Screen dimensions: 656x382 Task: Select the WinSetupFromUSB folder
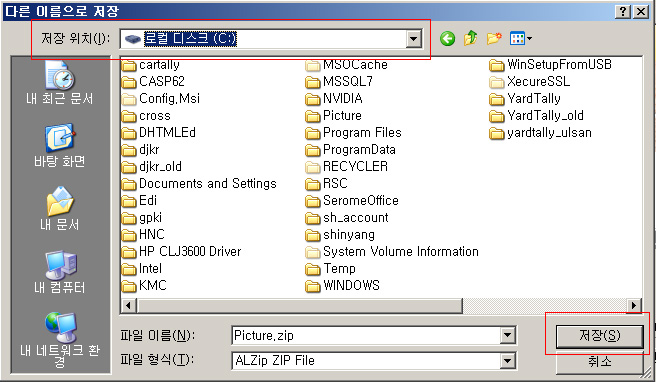pos(551,64)
